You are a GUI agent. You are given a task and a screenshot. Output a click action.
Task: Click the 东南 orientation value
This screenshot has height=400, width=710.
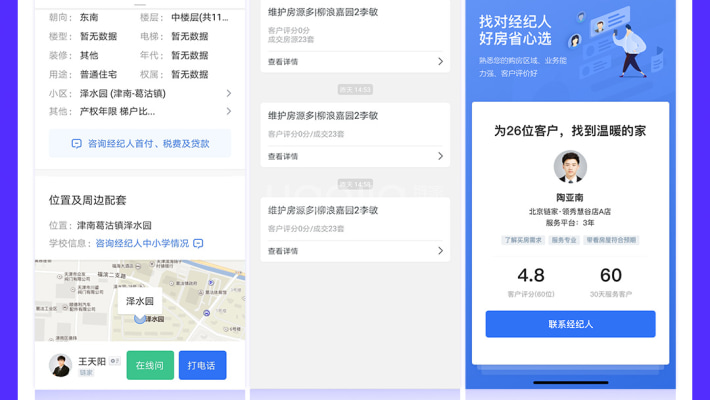tap(89, 17)
